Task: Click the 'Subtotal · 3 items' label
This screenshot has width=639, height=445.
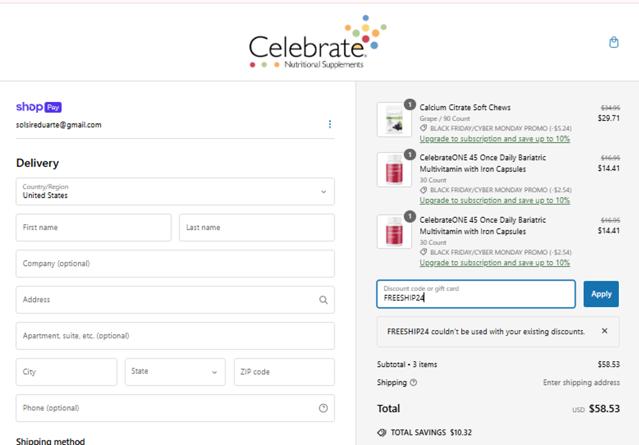Action: (407, 364)
